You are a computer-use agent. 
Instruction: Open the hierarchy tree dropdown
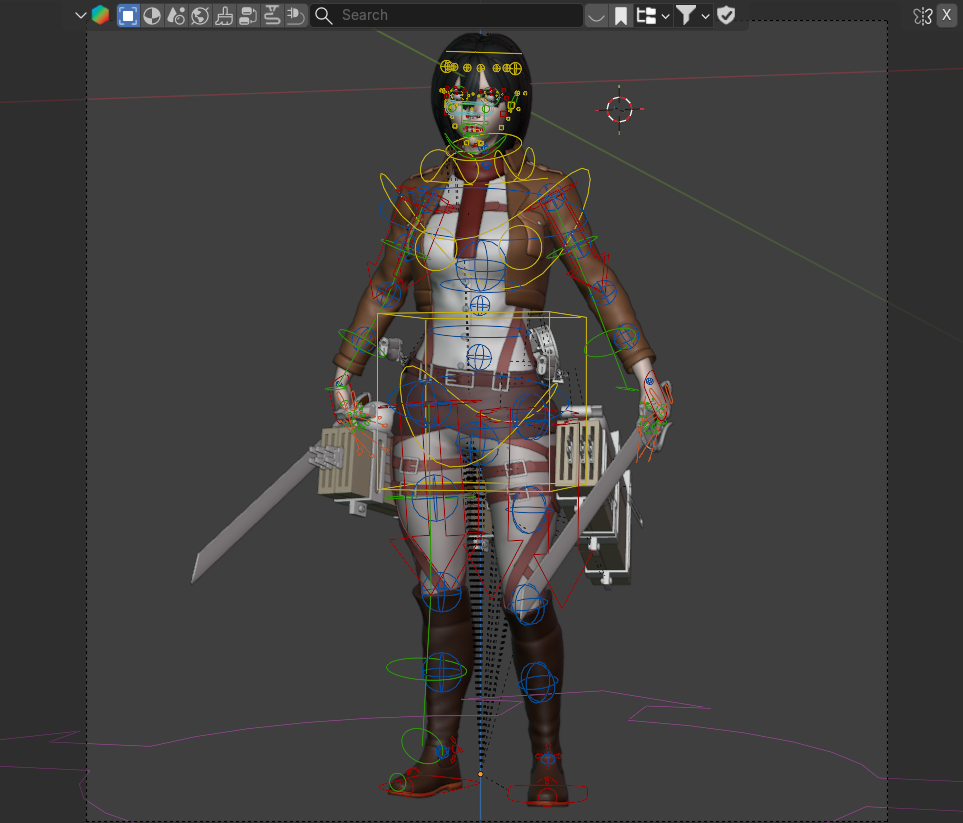click(652, 15)
